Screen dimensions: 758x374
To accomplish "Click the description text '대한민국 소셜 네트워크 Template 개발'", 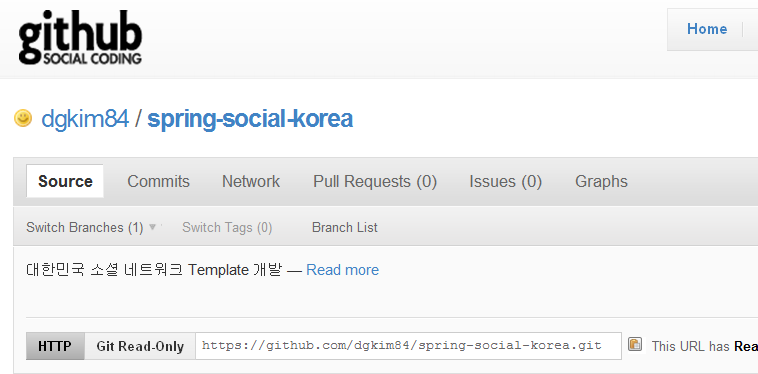I will (154, 270).
